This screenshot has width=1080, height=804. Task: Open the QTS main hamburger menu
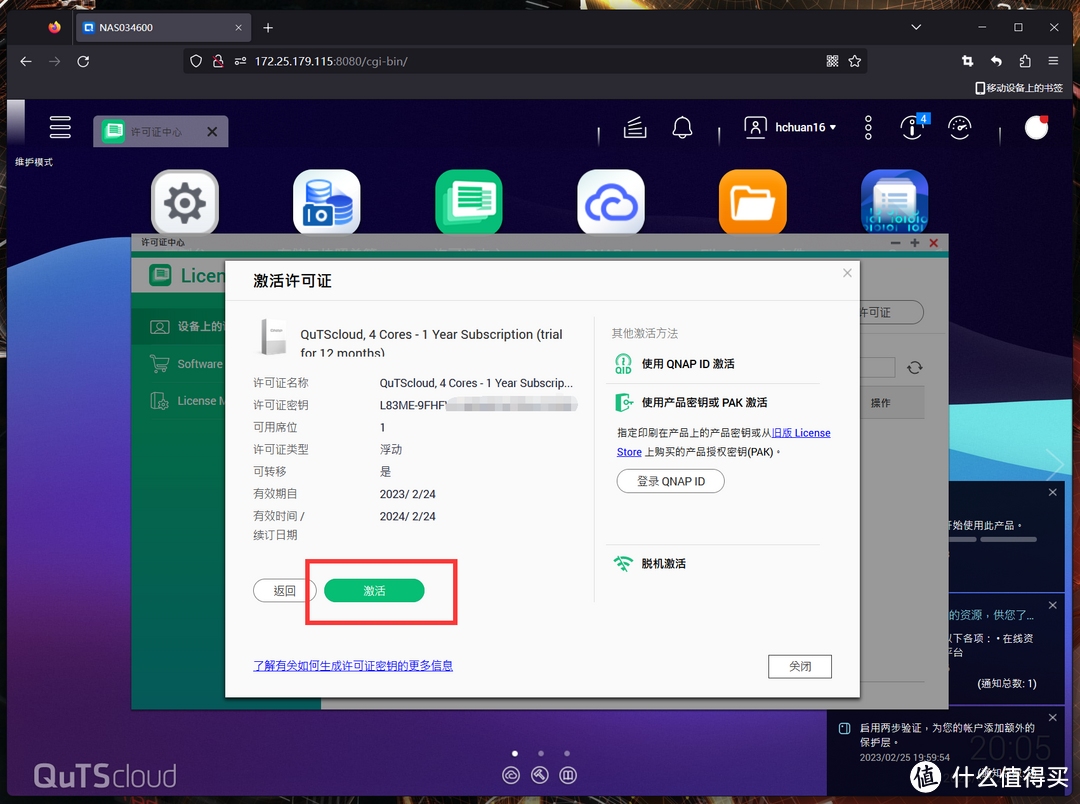[60, 127]
